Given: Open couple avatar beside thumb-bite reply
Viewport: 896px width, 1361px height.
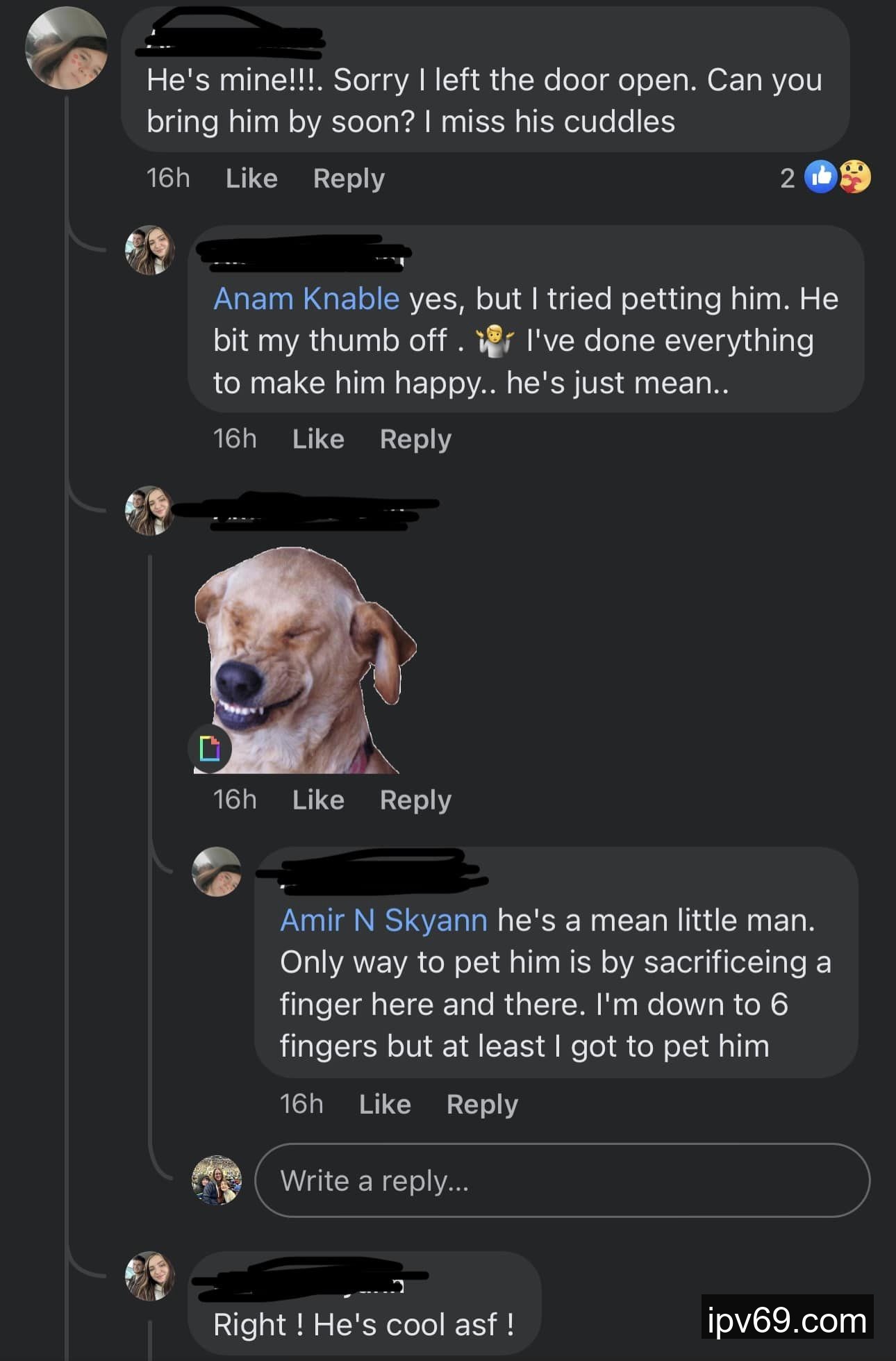Looking at the screenshot, I should [149, 250].
